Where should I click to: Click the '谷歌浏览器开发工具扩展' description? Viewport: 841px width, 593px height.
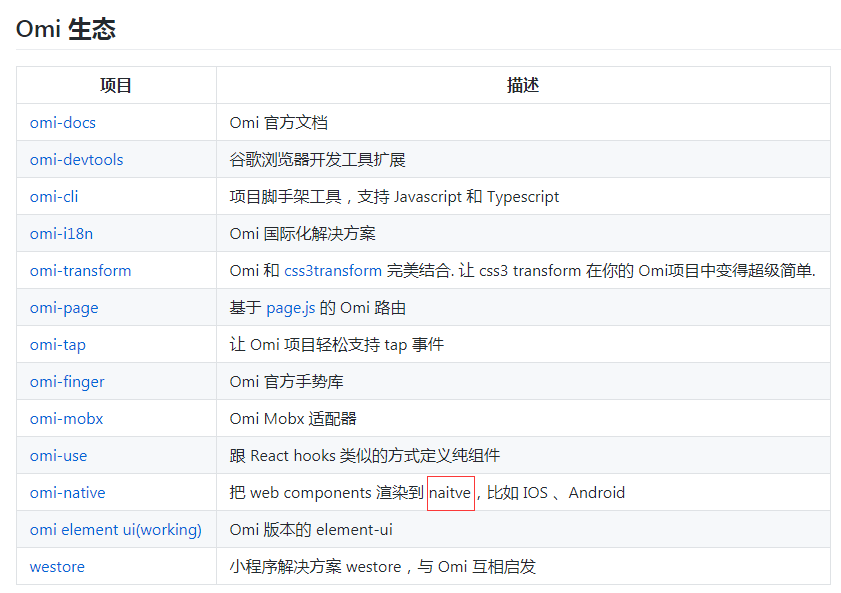(318, 160)
